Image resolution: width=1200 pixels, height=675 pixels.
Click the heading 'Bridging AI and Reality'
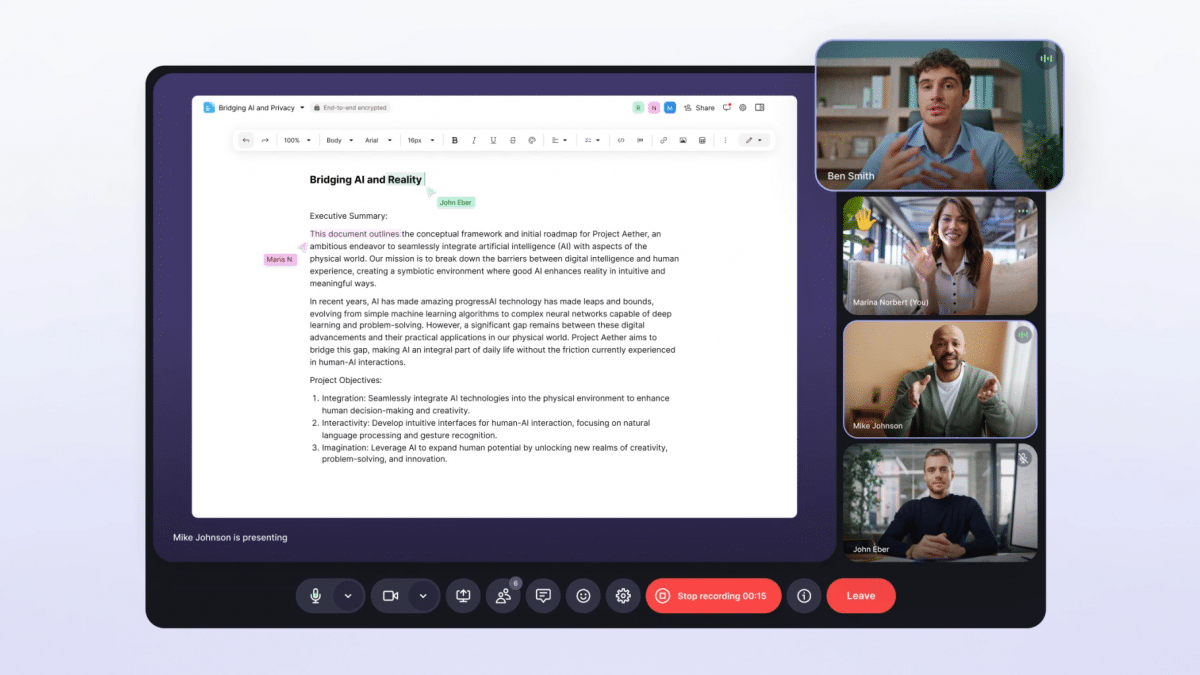point(366,180)
